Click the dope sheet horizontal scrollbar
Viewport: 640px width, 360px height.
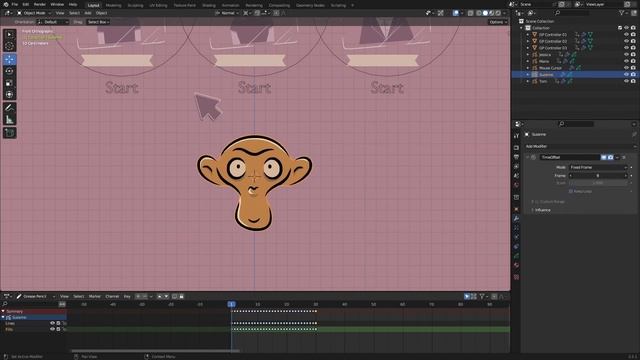[x=155, y=350]
